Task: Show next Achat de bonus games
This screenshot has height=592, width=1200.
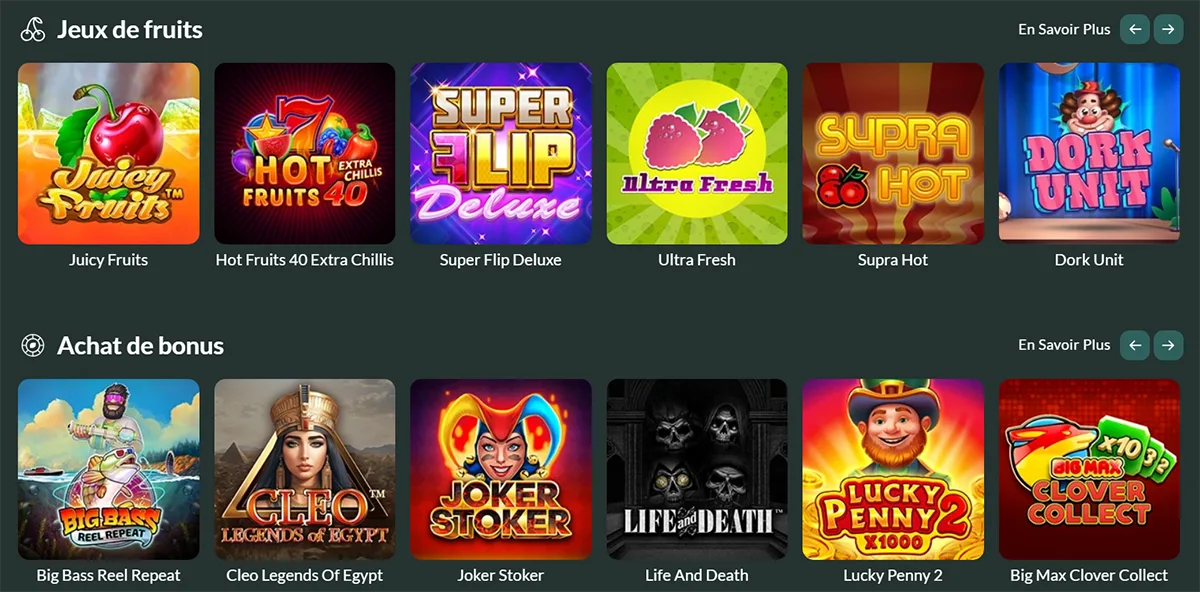Action: point(1168,345)
